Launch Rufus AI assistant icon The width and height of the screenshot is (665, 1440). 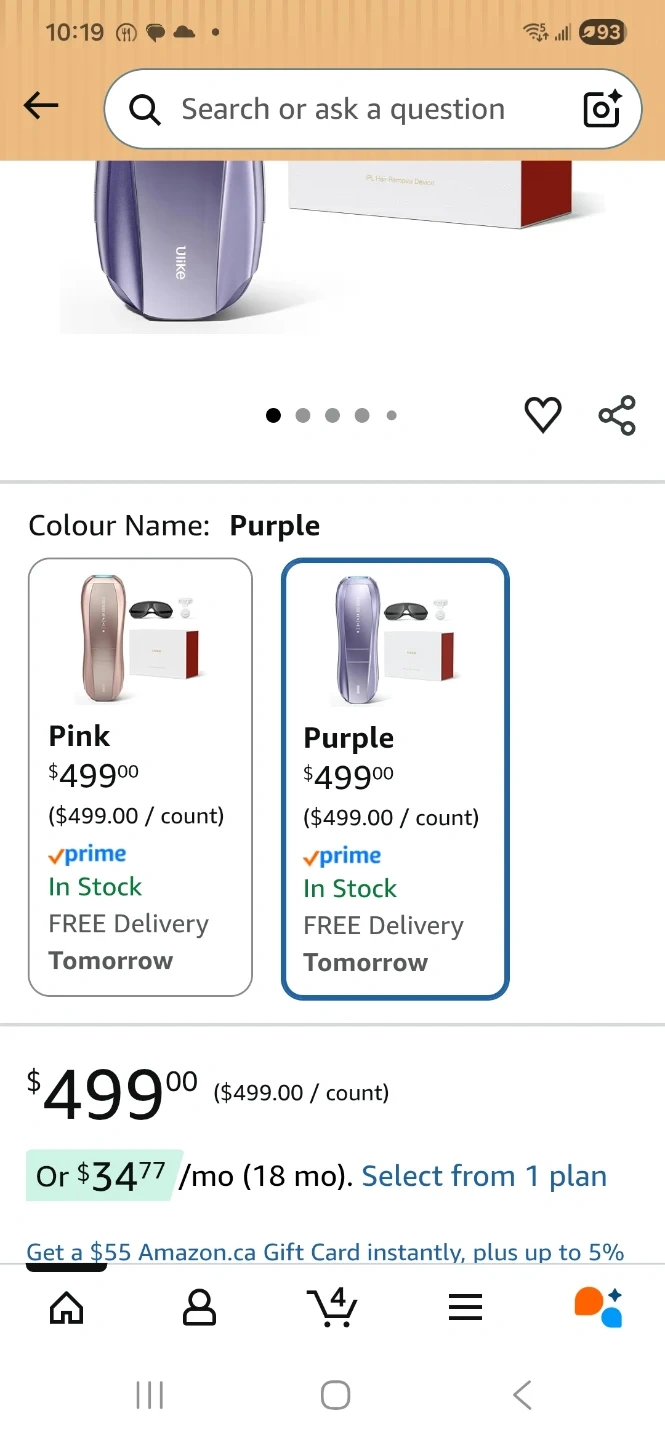point(598,1306)
